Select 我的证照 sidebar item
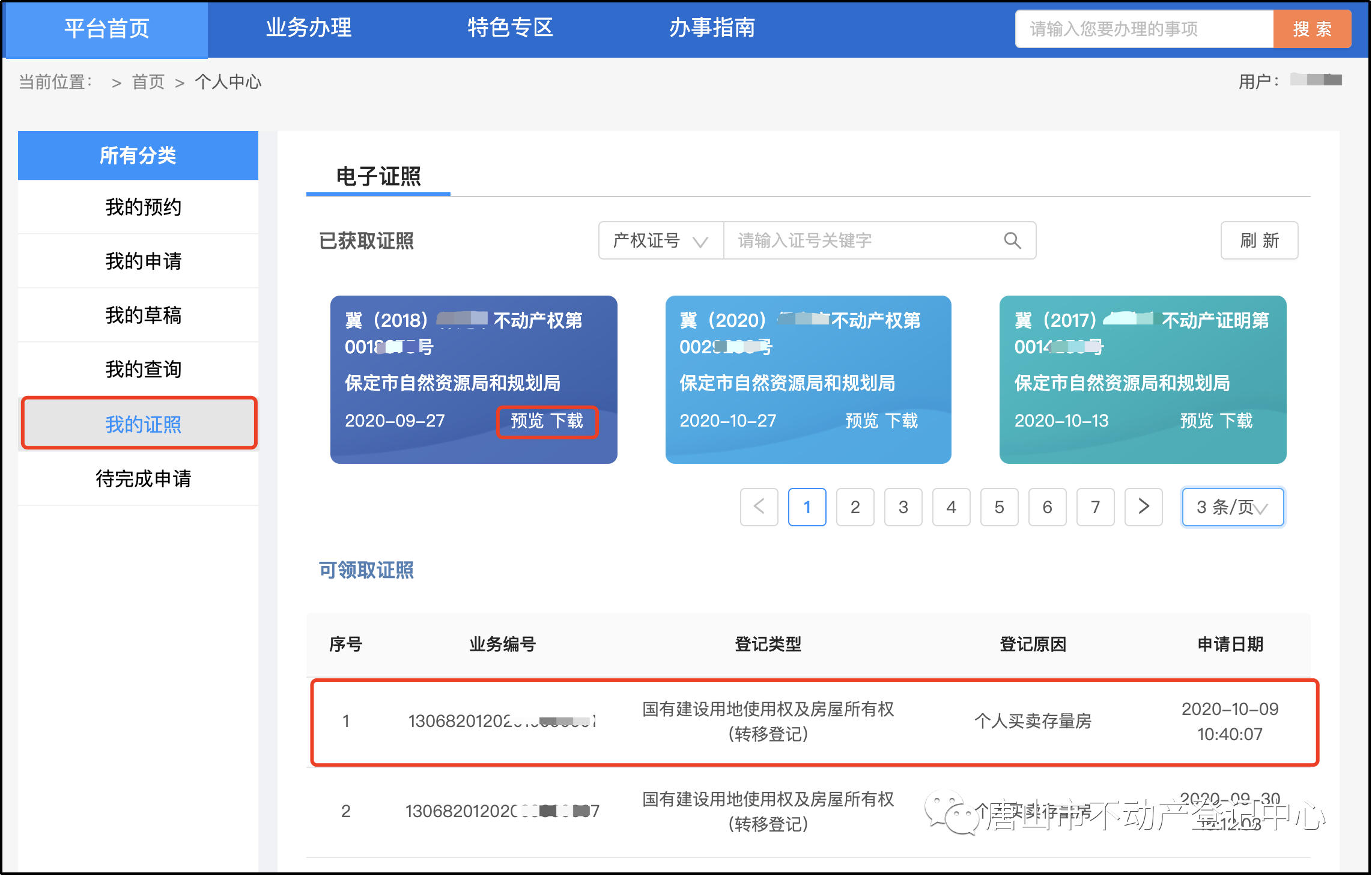 tap(143, 424)
